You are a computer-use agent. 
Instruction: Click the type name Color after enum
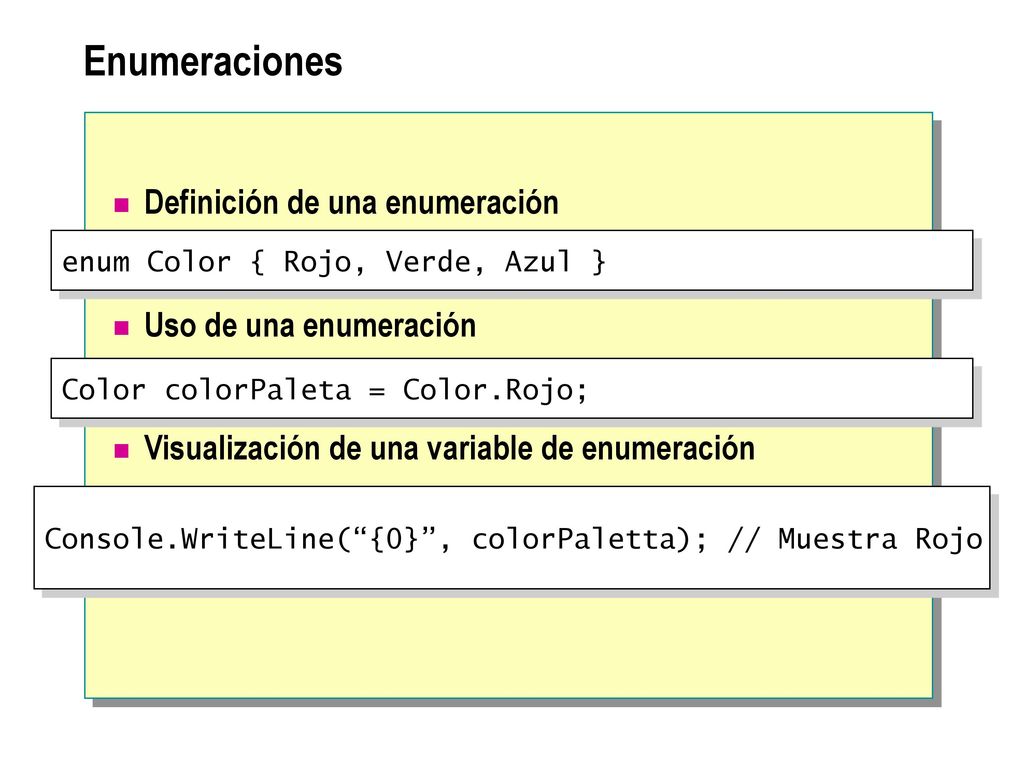(188, 262)
